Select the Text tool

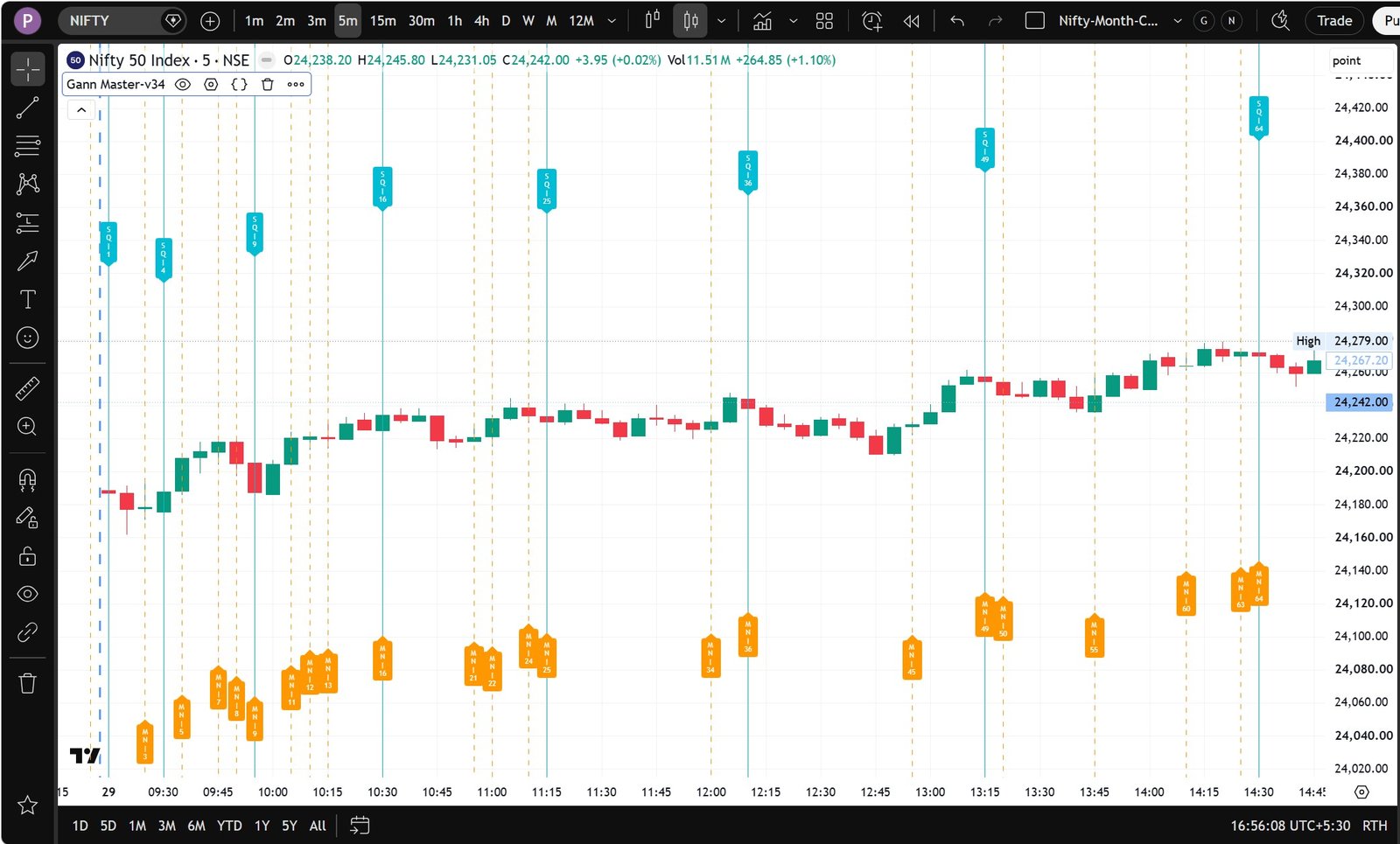[x=28, y=299]
